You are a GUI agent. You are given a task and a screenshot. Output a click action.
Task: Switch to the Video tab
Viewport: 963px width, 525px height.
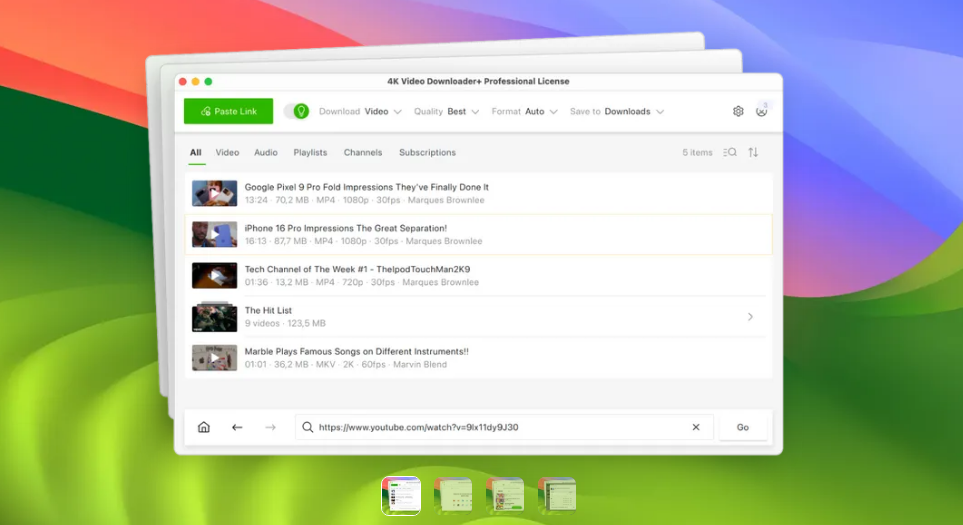(x=227, y=152)
